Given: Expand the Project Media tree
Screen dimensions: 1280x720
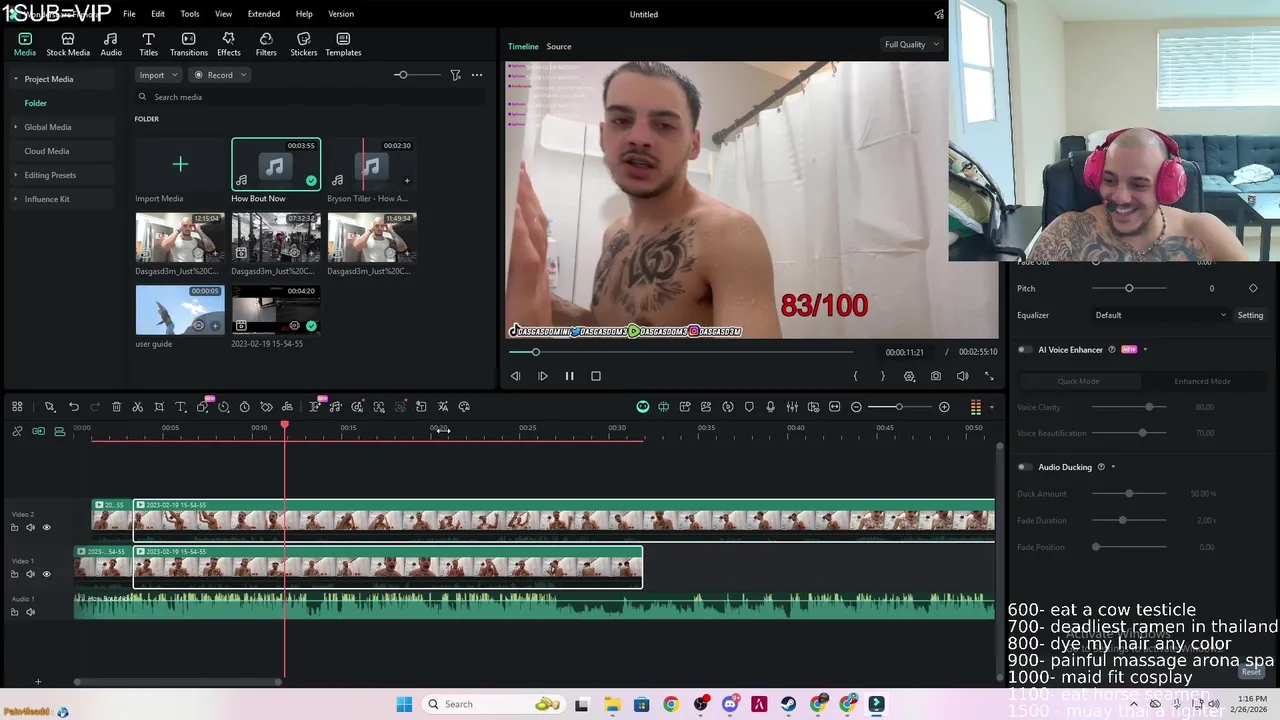Looking at the screenshot, I should (15, 79).
